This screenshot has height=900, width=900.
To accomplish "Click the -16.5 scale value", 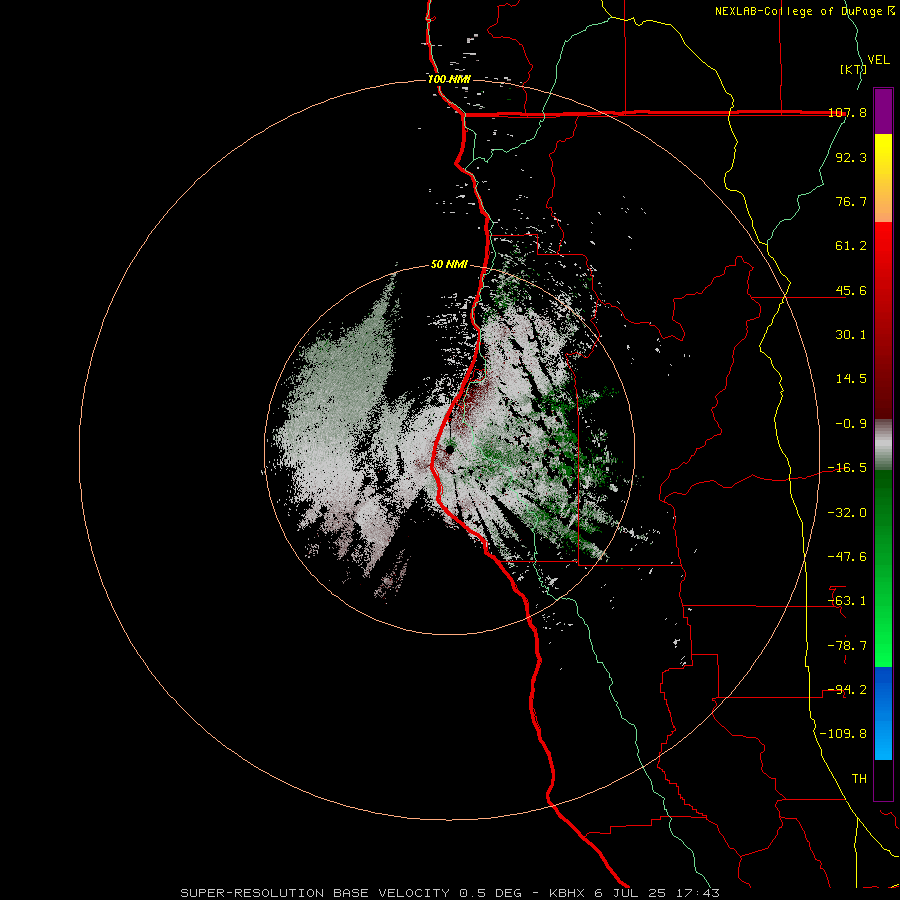I will pyautogui.click(x=847, y=468).
